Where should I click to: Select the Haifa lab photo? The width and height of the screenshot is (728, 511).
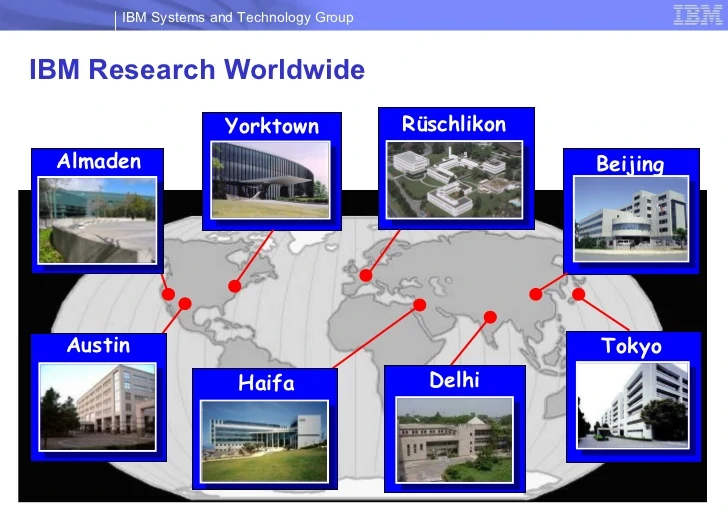coord(264,442)
